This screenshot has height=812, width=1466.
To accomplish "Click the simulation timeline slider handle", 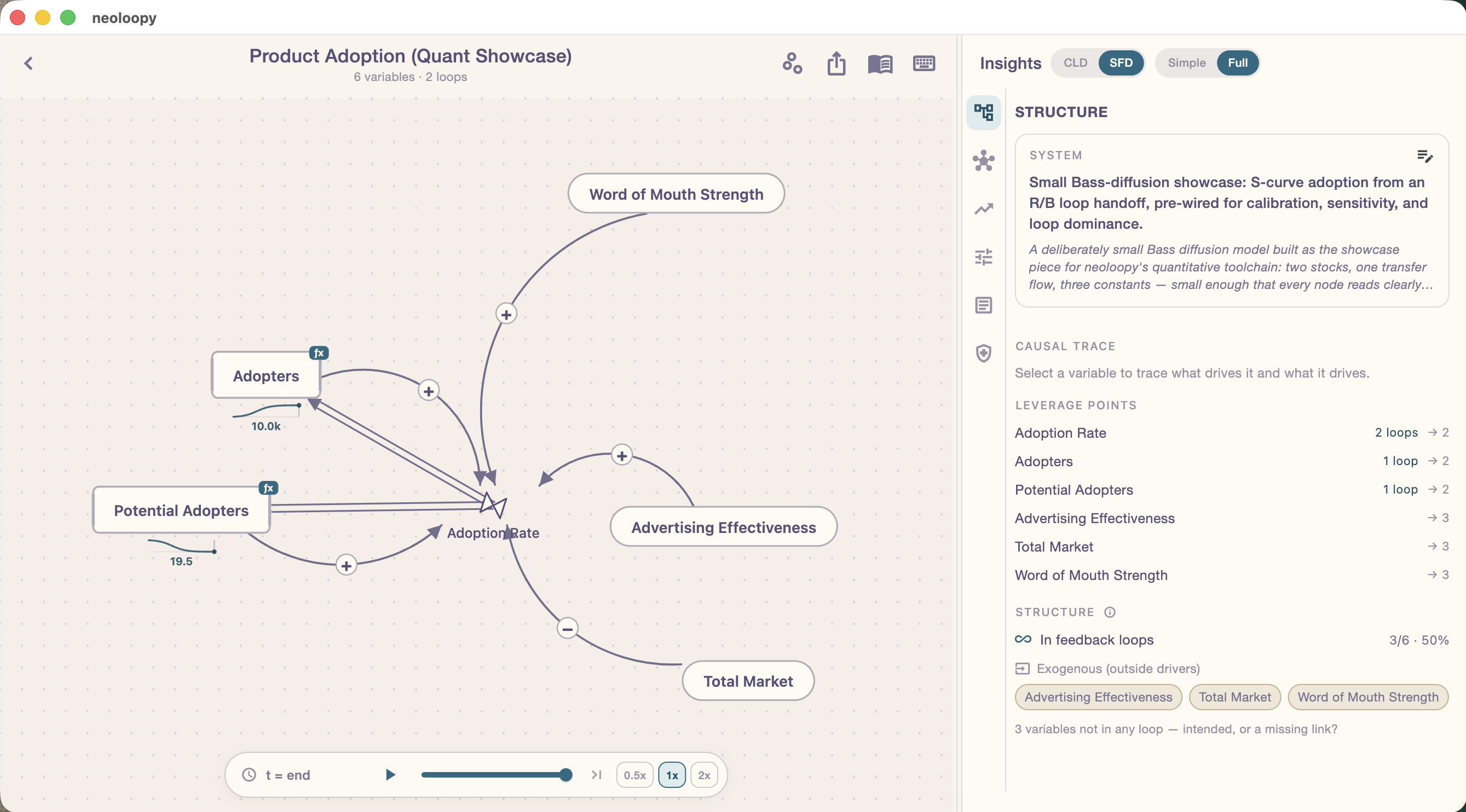I will click(x=565, y=774).
